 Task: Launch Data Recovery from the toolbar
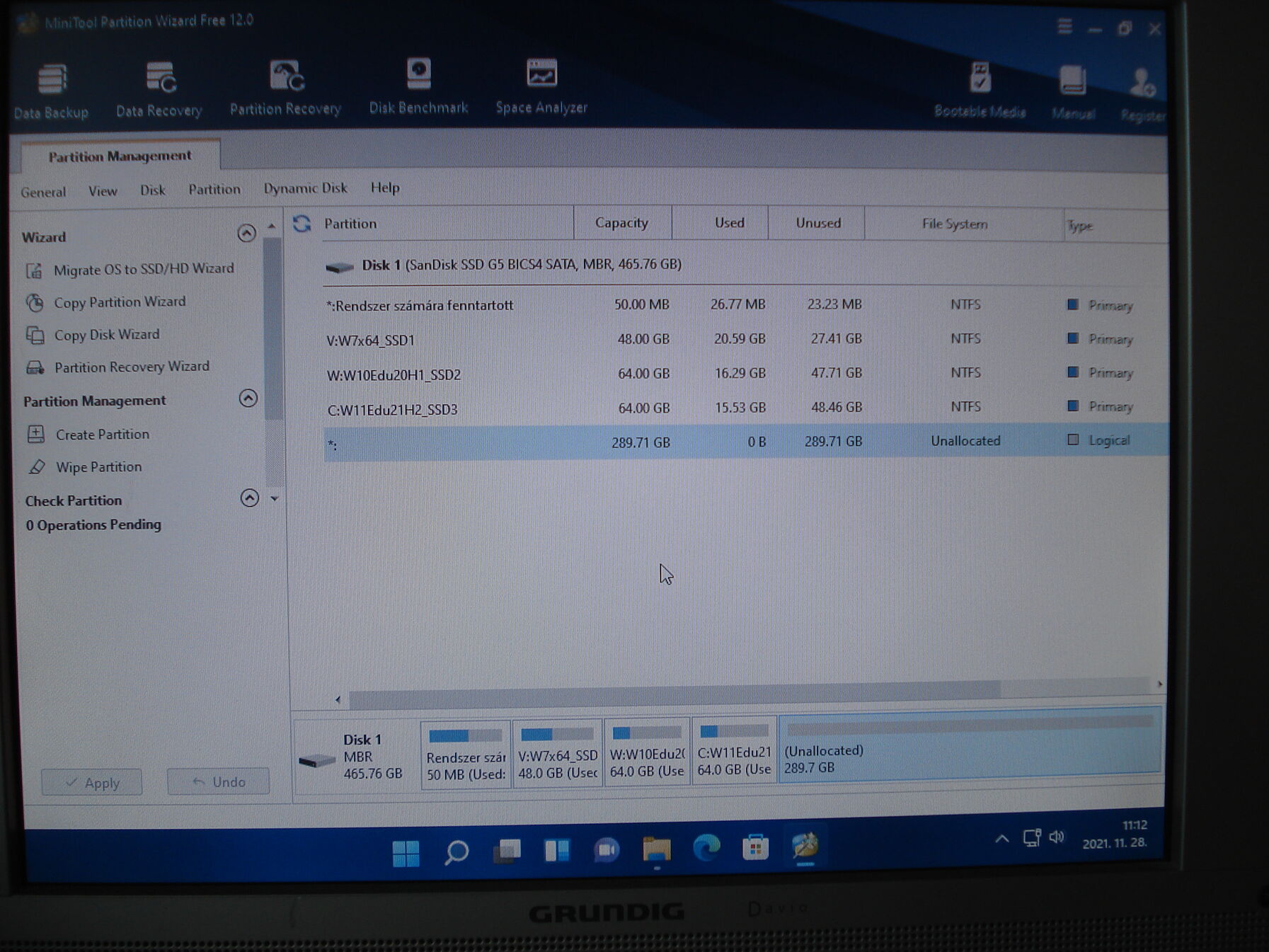[x=159, y=89]
